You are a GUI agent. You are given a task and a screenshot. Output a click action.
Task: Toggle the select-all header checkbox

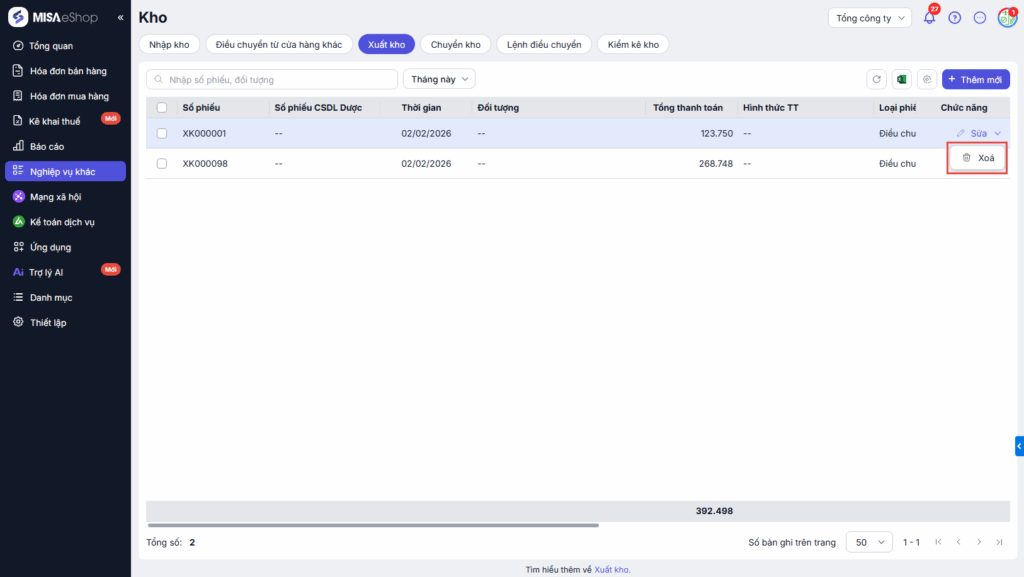(162, 108)
